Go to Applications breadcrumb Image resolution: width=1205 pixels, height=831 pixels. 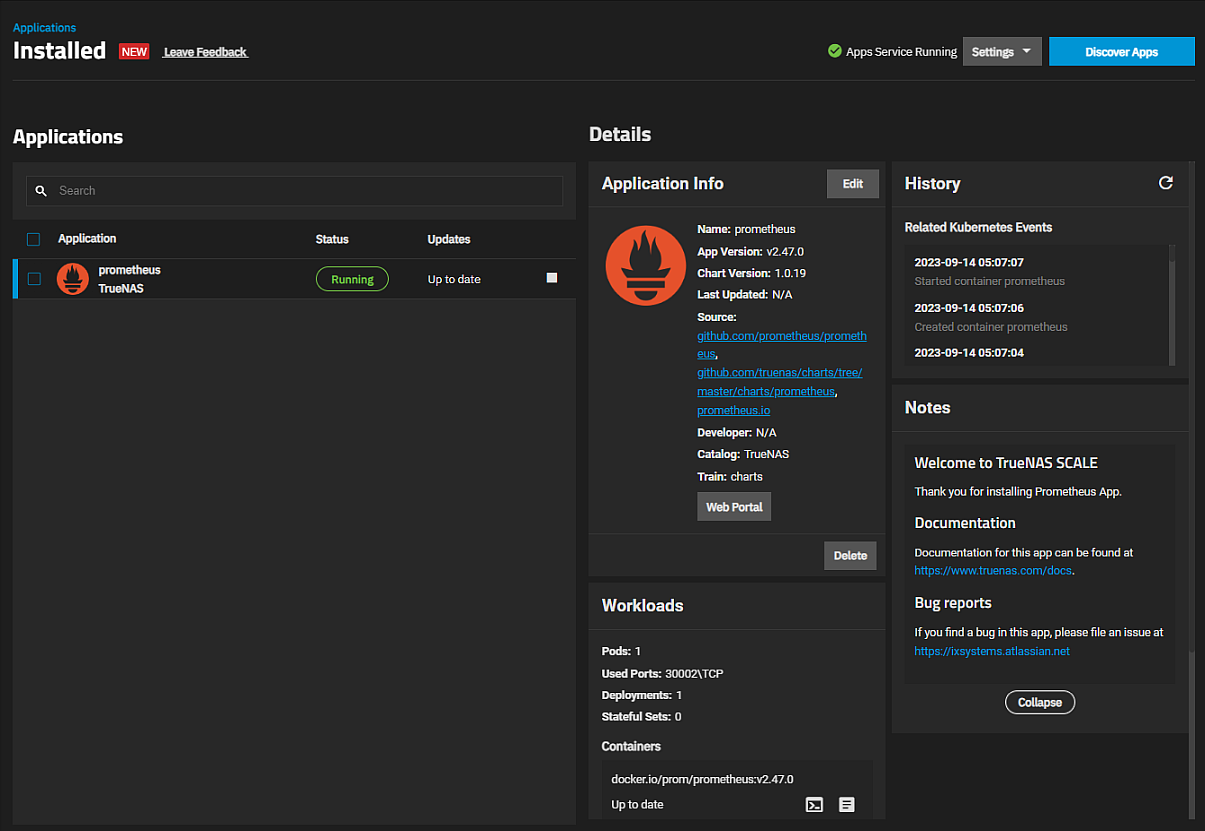(x=44, y=28)
